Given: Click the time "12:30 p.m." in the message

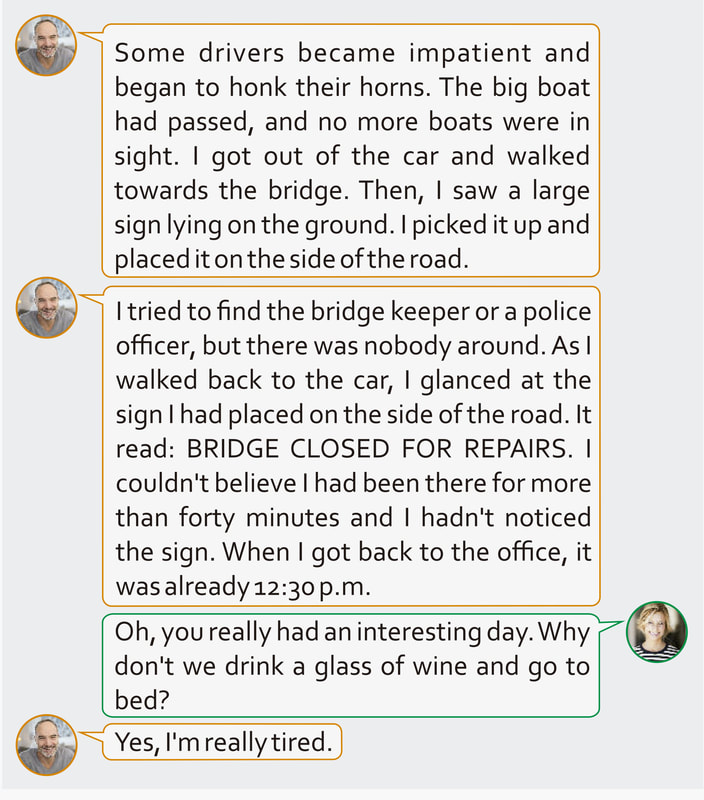Looking at the screenshot, I should [x=310, y=588].
